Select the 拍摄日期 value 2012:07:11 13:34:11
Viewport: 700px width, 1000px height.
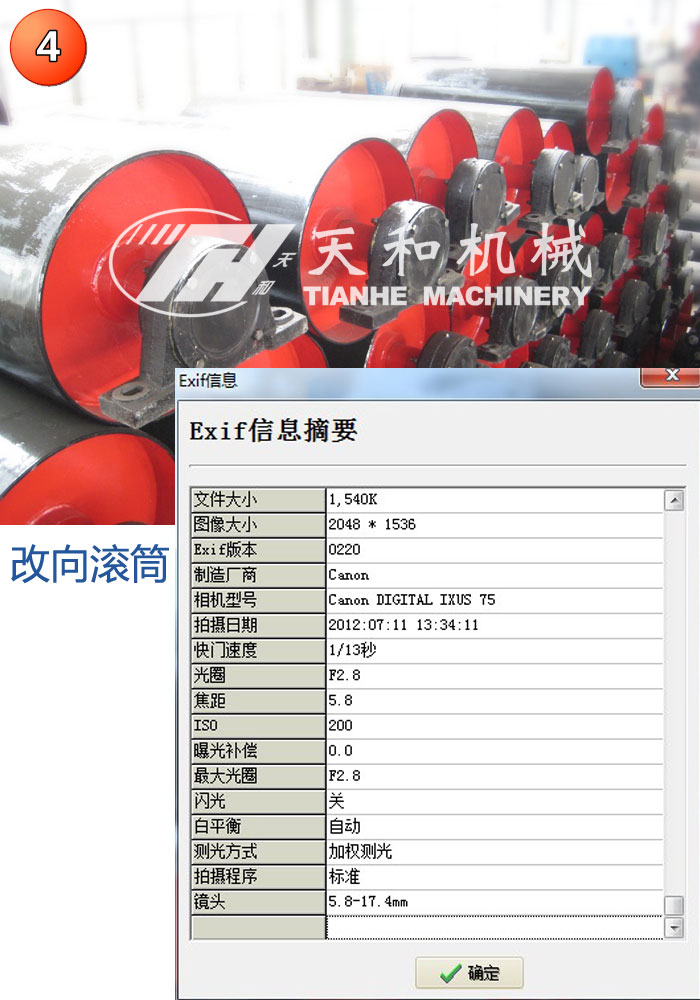tap(403, 625)
